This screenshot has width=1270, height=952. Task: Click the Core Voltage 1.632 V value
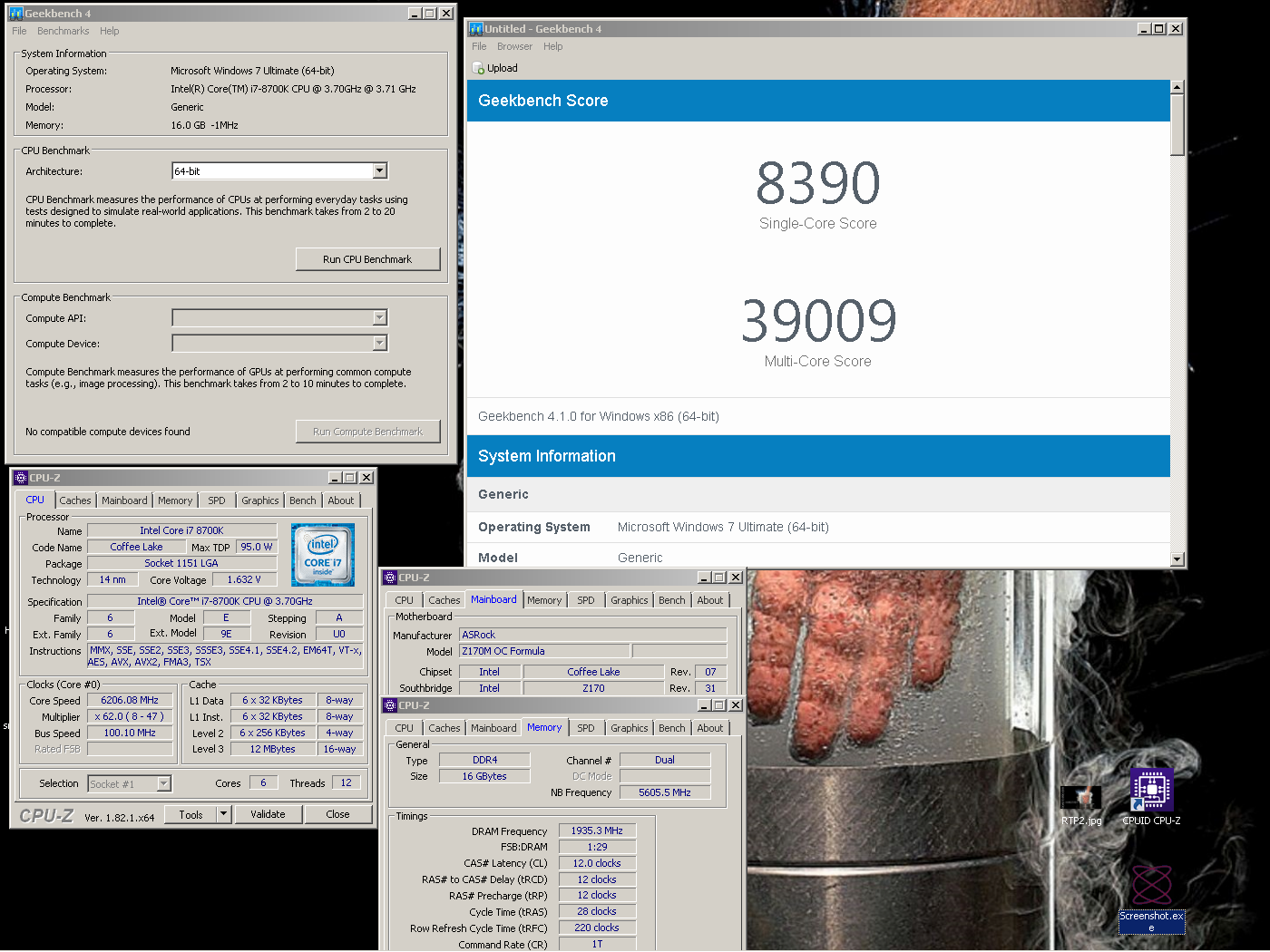pos(244,579)
